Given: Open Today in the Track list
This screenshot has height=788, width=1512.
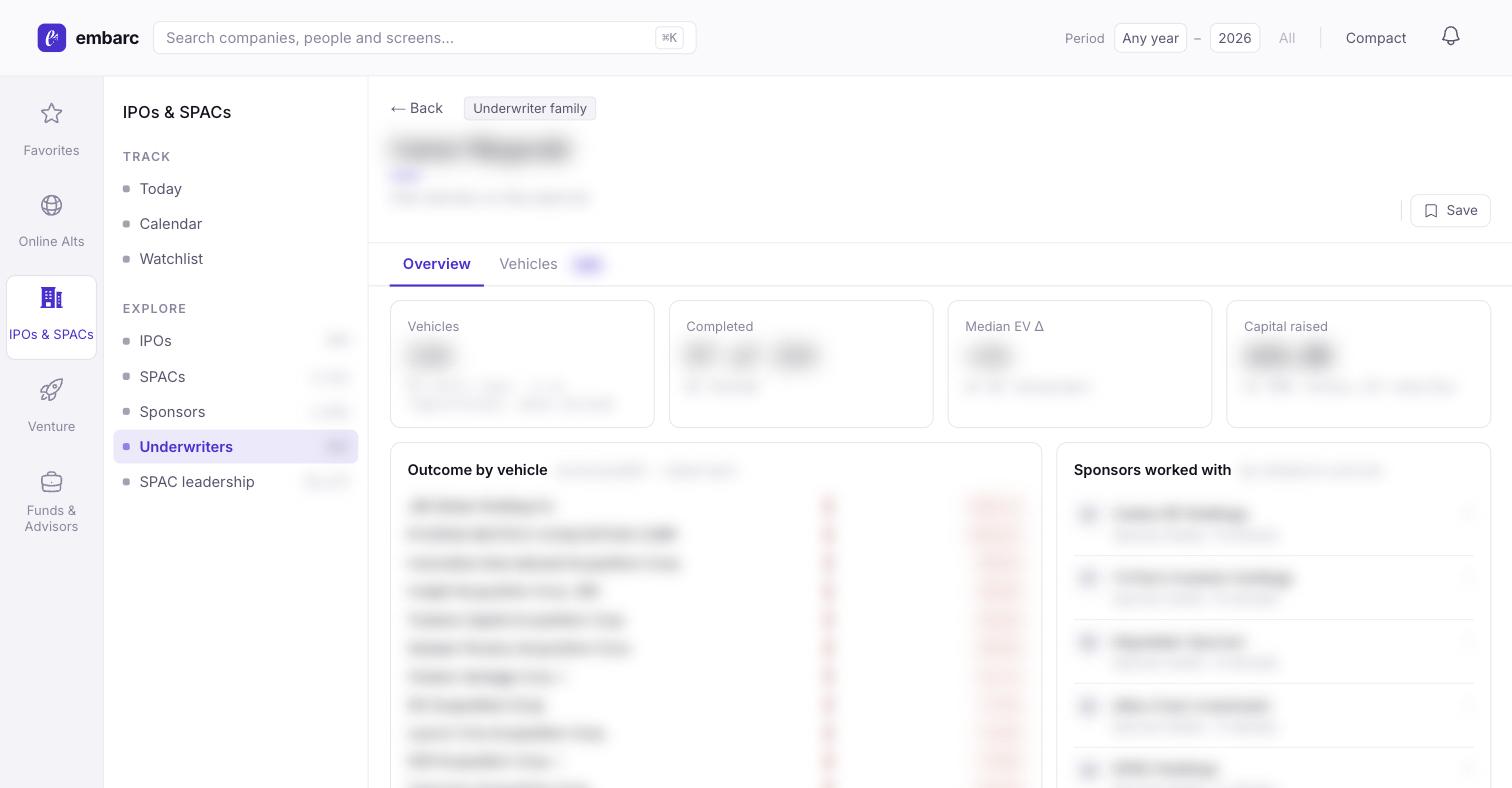Looking at the screenshot, I should [235, 189].
